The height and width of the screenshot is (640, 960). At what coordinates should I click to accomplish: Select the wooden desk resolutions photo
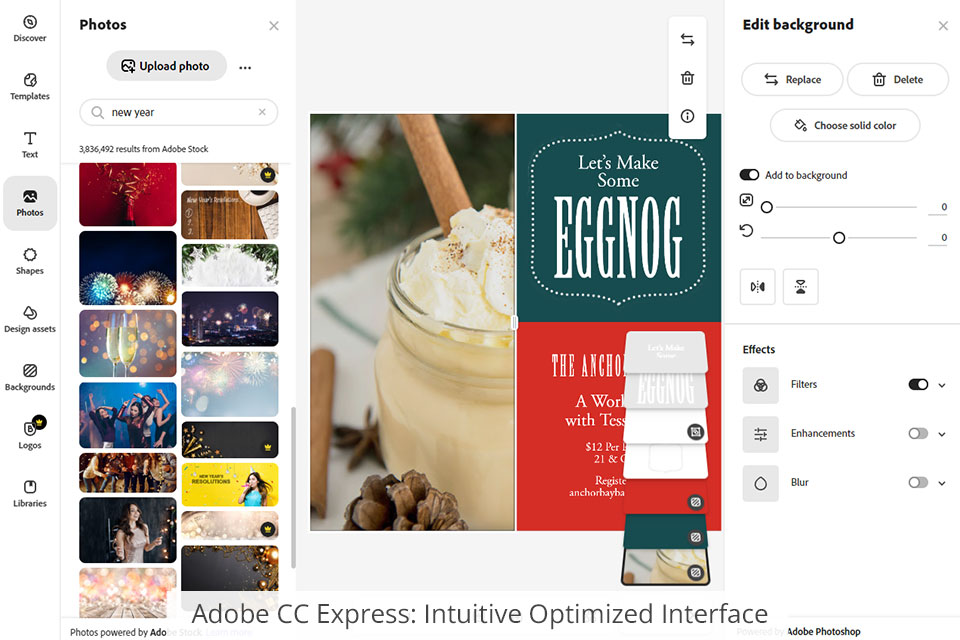[230, 214]
